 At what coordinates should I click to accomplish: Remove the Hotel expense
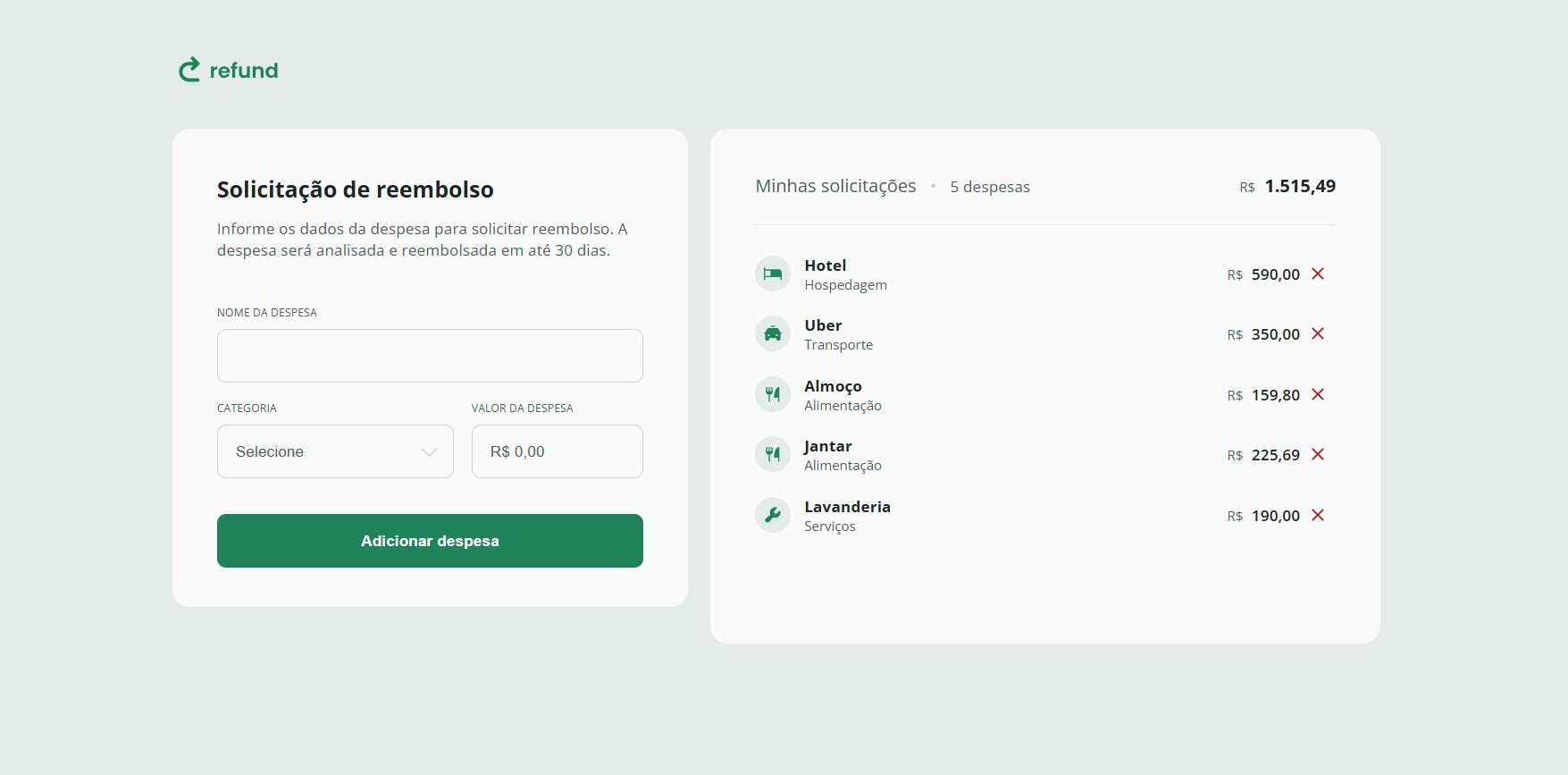pos(1318,274)
